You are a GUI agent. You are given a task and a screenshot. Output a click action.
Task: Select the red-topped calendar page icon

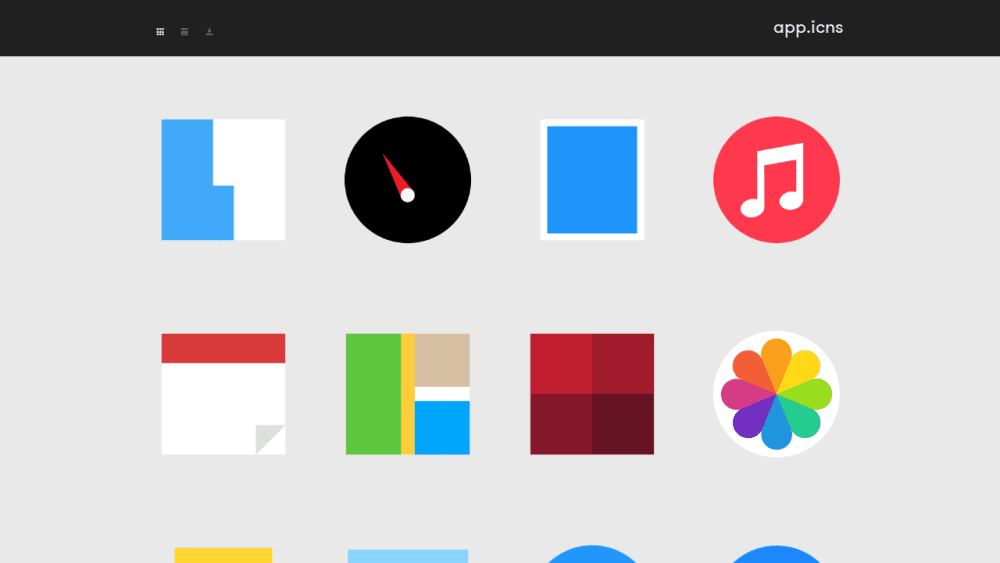click(223, 394)
